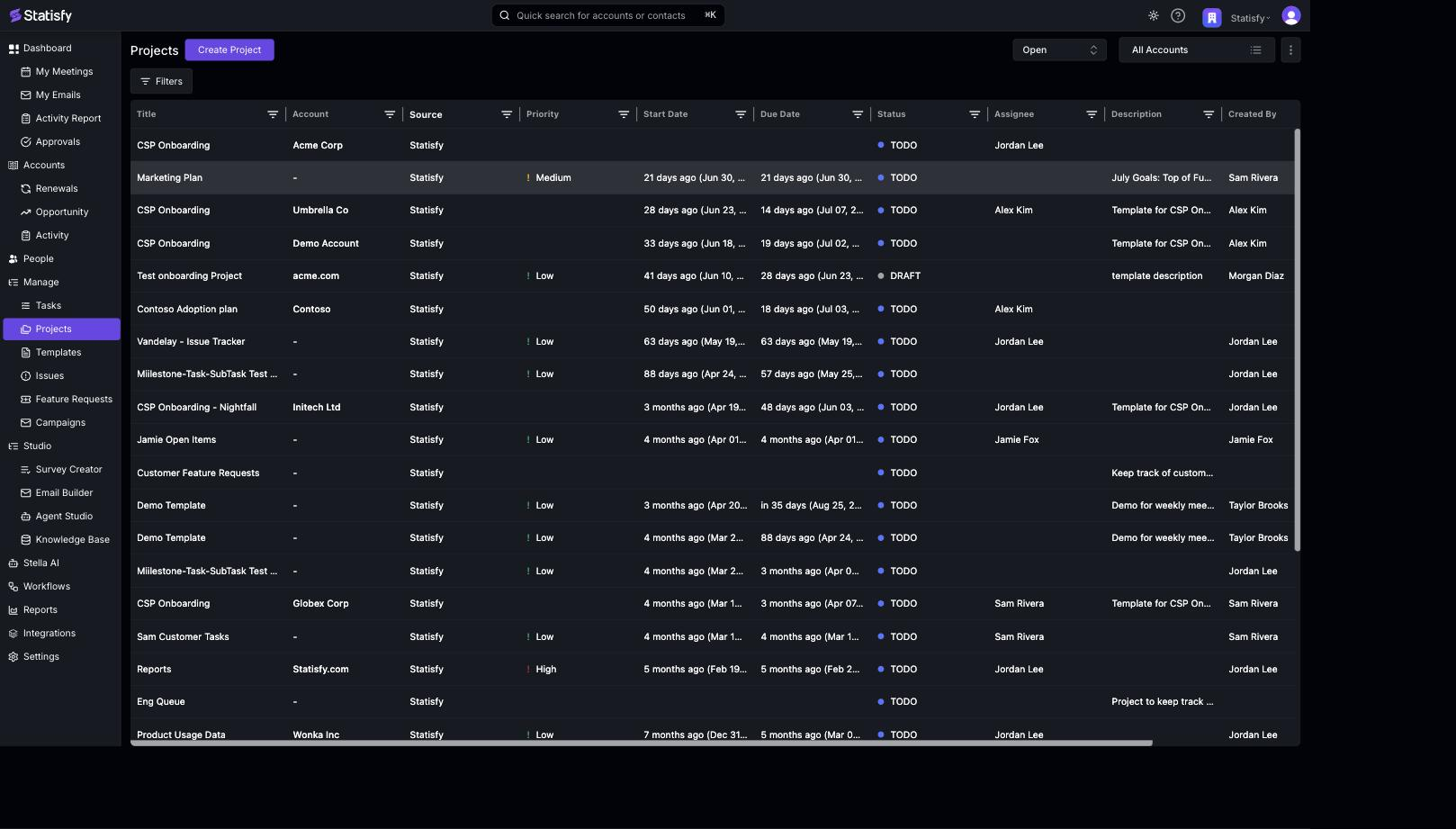Click the Feature Requests icon
Viewport: 1456px width, 829px height.
click(x=26, y=400)
